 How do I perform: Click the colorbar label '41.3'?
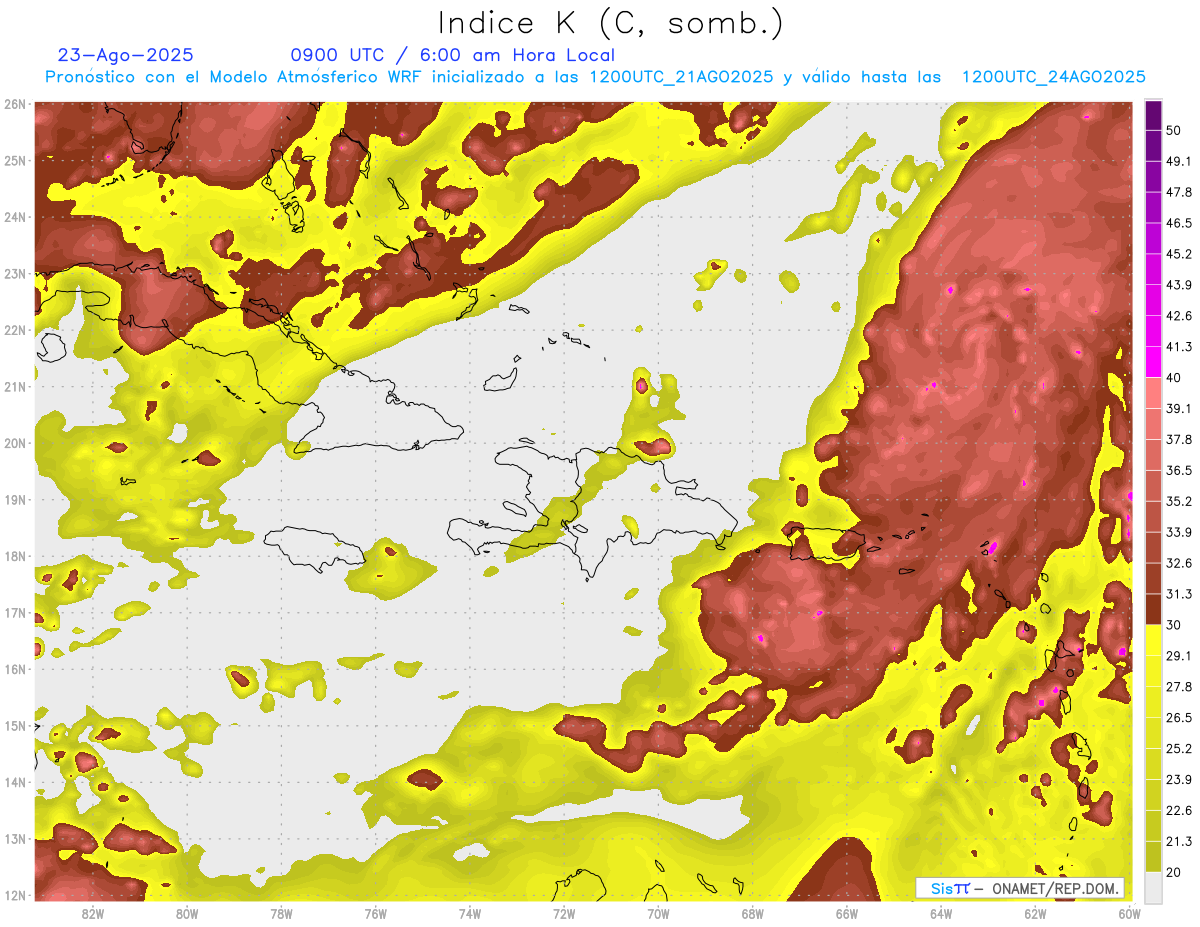coord(1178,347)
